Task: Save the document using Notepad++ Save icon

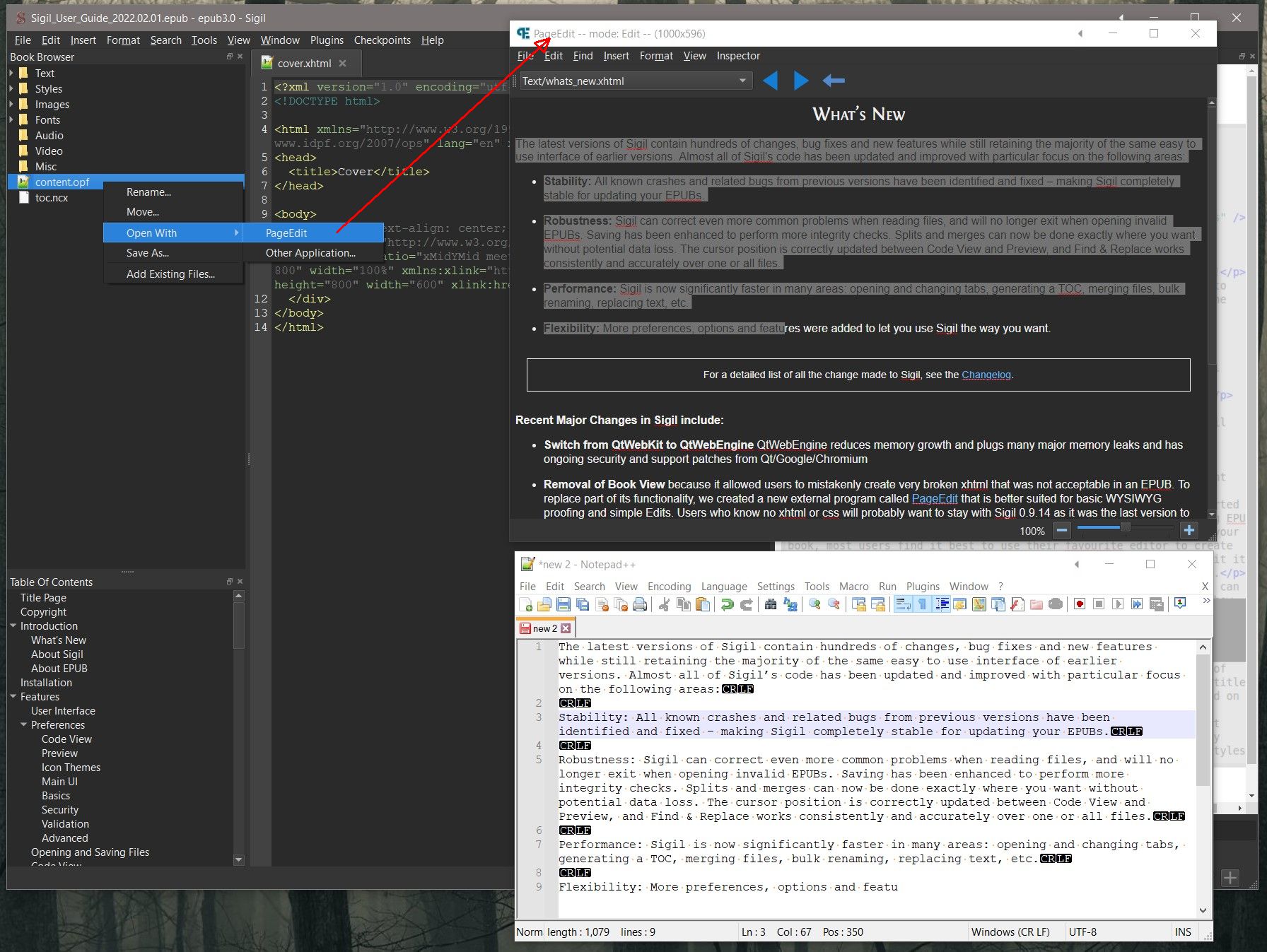Action: click(564, 604)
